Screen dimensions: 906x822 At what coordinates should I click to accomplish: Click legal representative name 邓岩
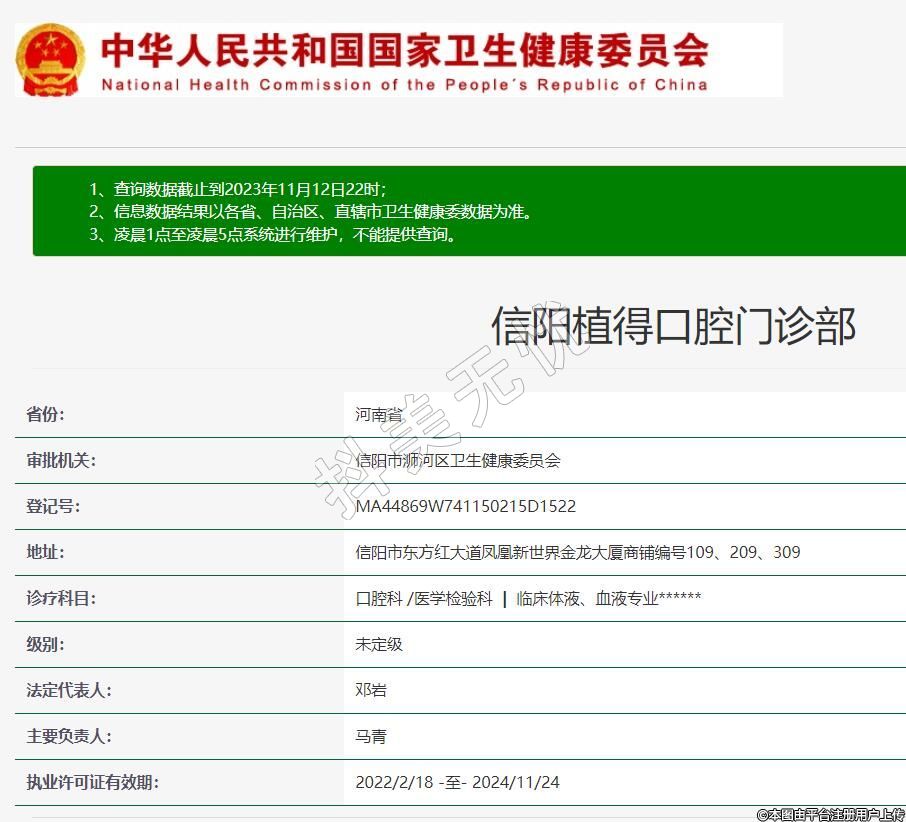(x=371, y=690)
